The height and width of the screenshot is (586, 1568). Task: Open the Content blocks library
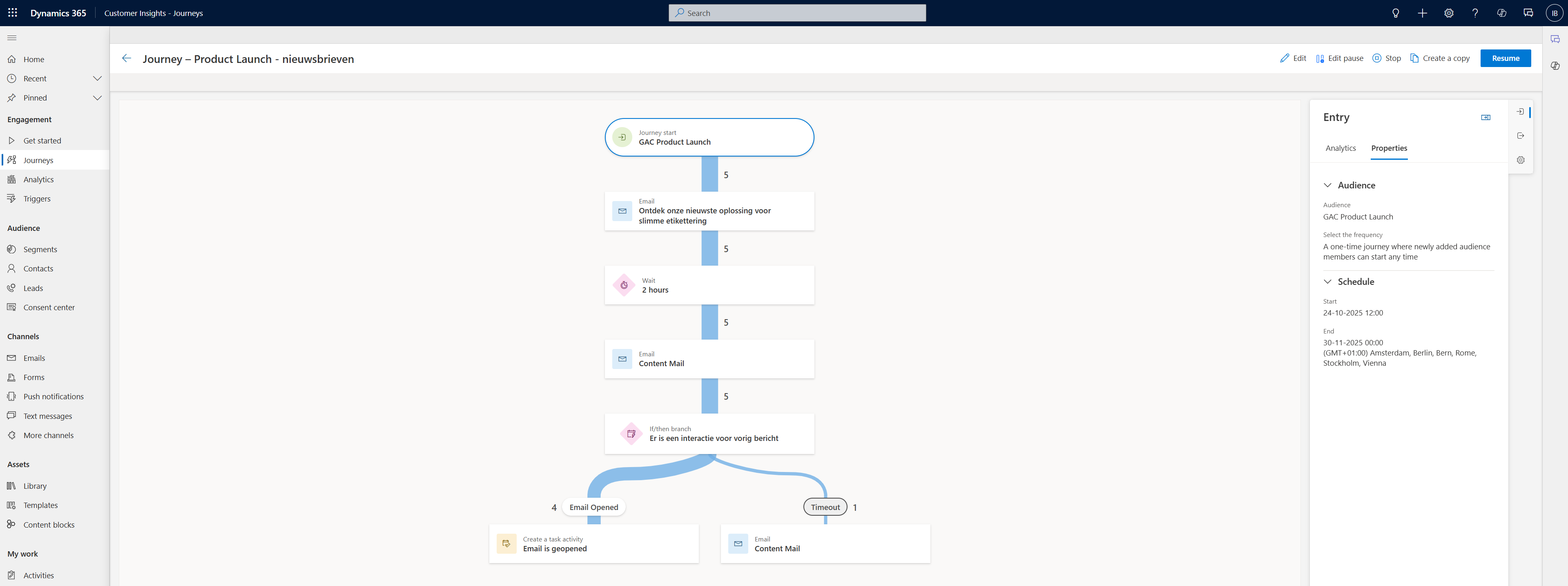click(49, 524)
